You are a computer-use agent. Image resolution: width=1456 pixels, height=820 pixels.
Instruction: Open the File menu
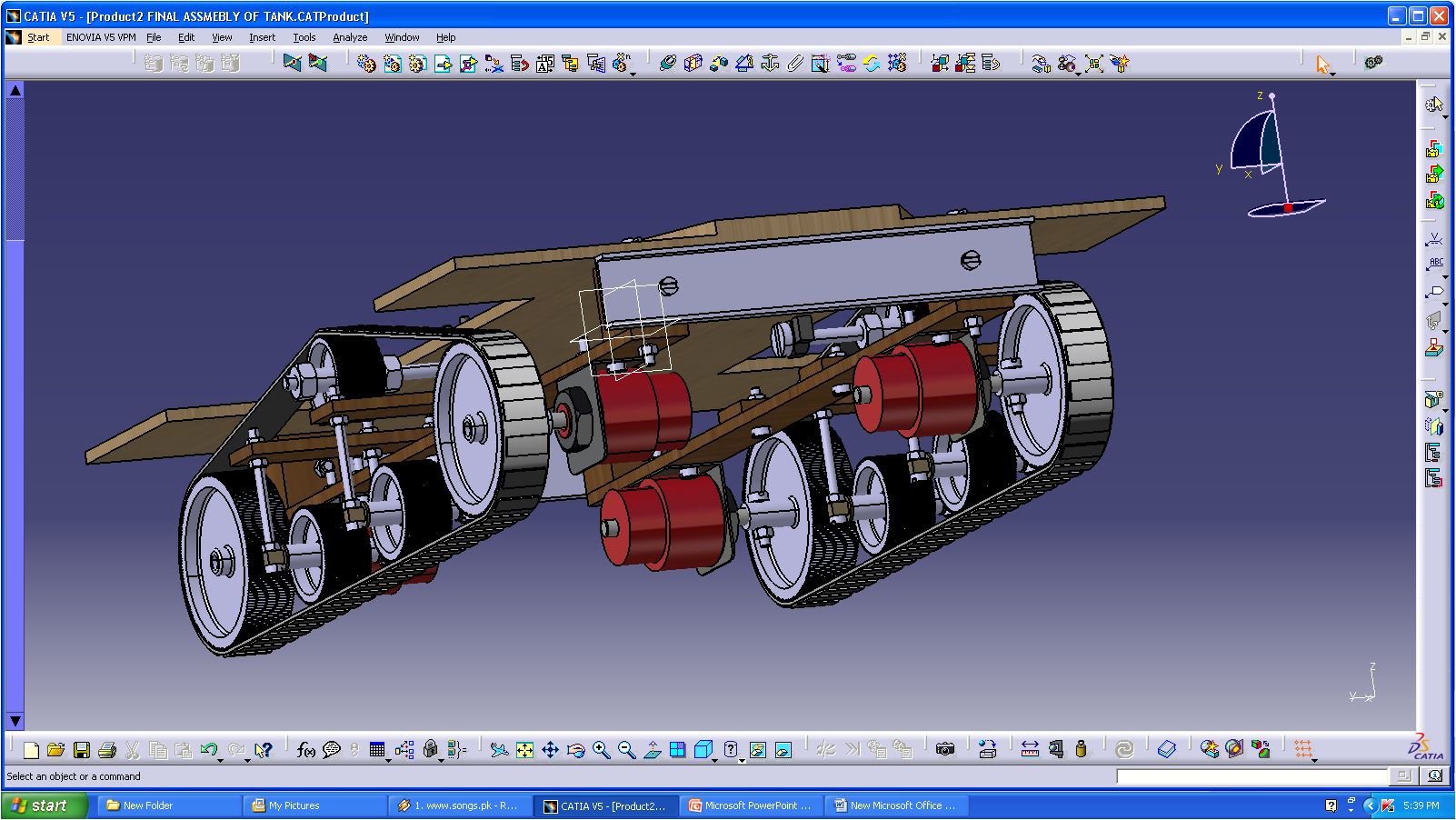pyautogui.click(x=154, y=37)
